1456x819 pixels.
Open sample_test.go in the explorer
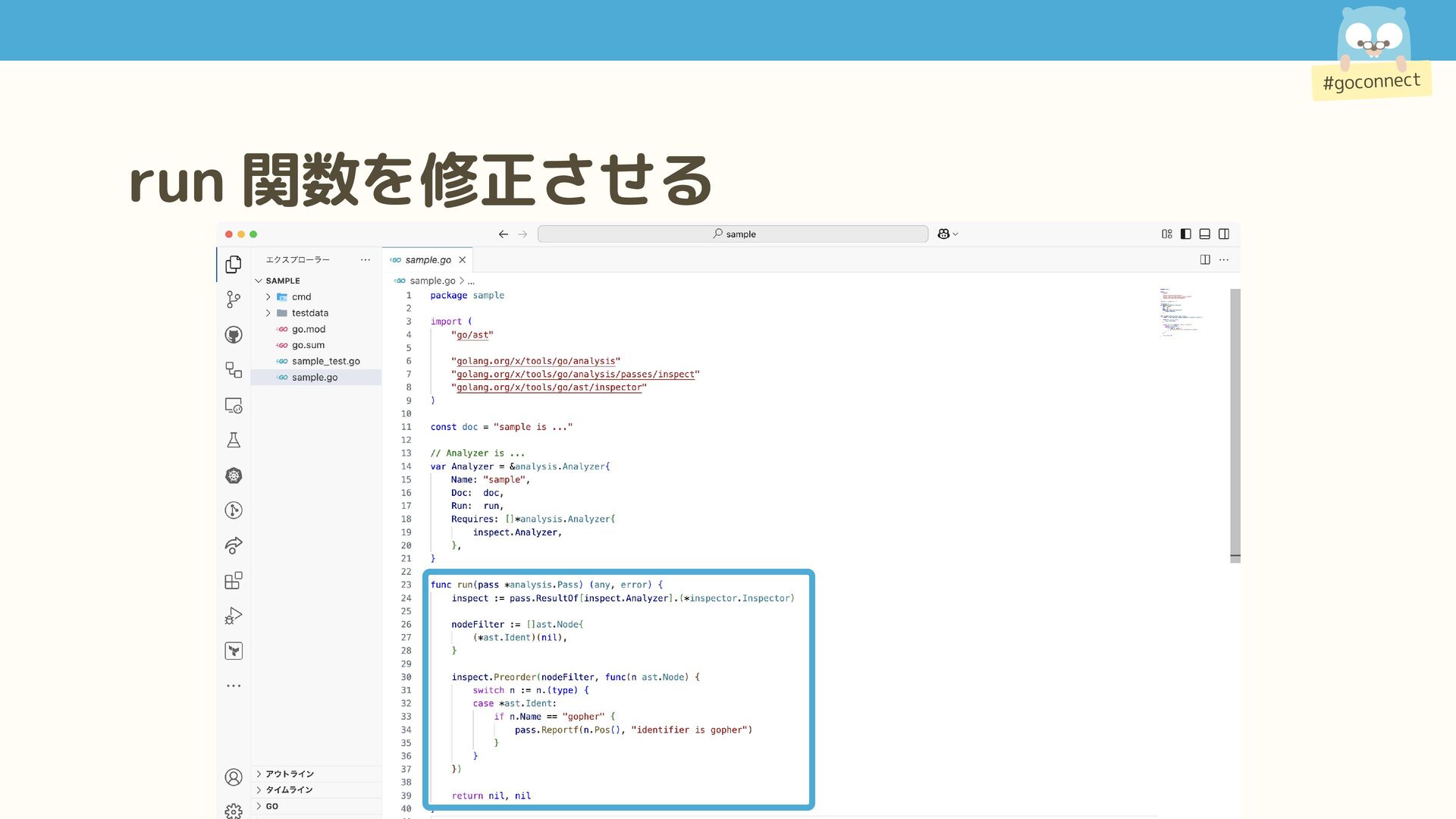pyautogui.click(x=325, y=362)
